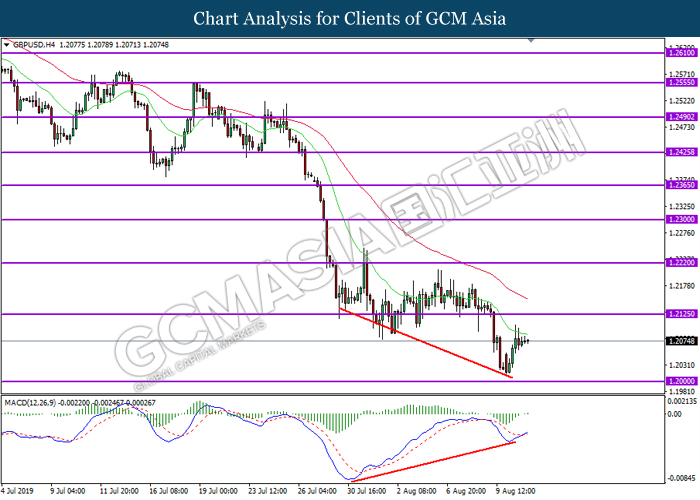Image resolution: width=700 pixels, height=500 pixels.
Task: Select the 1.25550 price level label
Action: point(681,83)
